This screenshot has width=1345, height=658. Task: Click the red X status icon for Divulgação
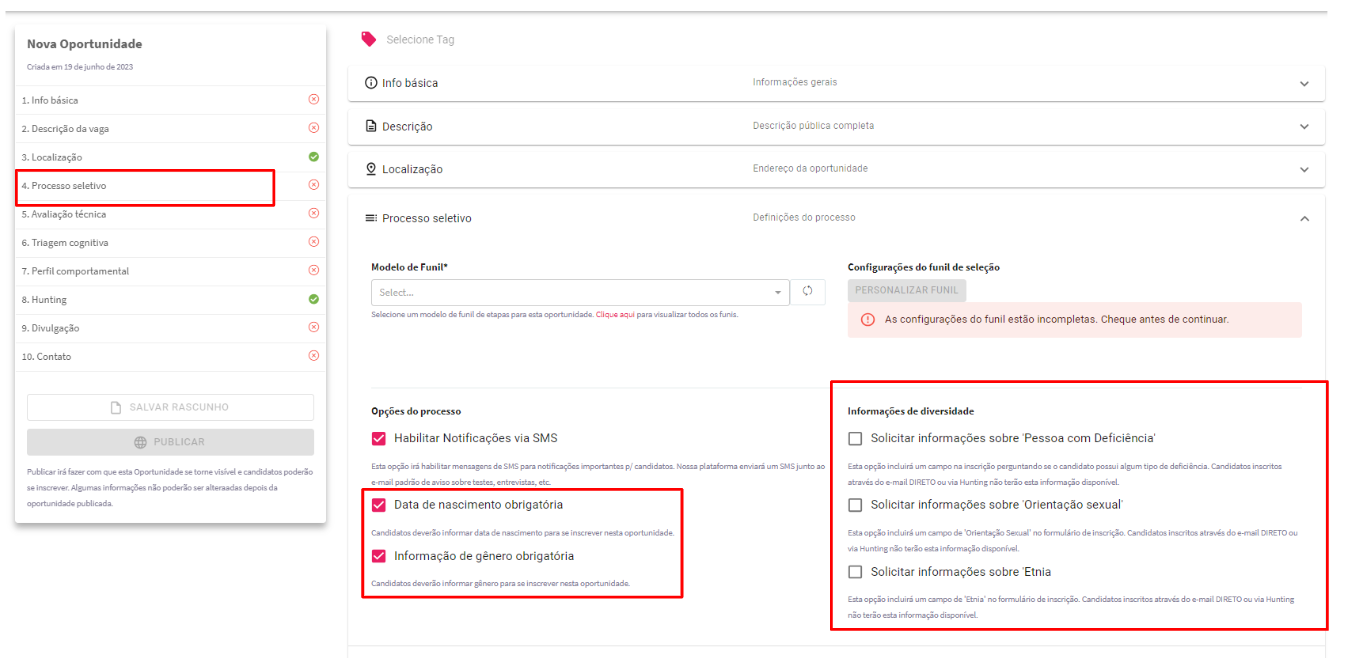click(314, 327)
